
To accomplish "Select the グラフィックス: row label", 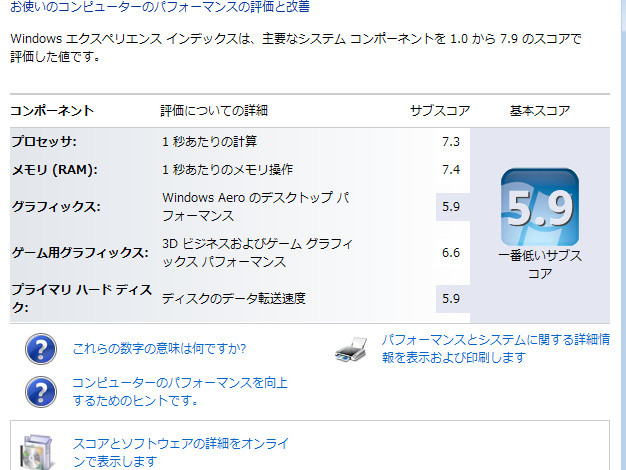I will coord(56,207).
